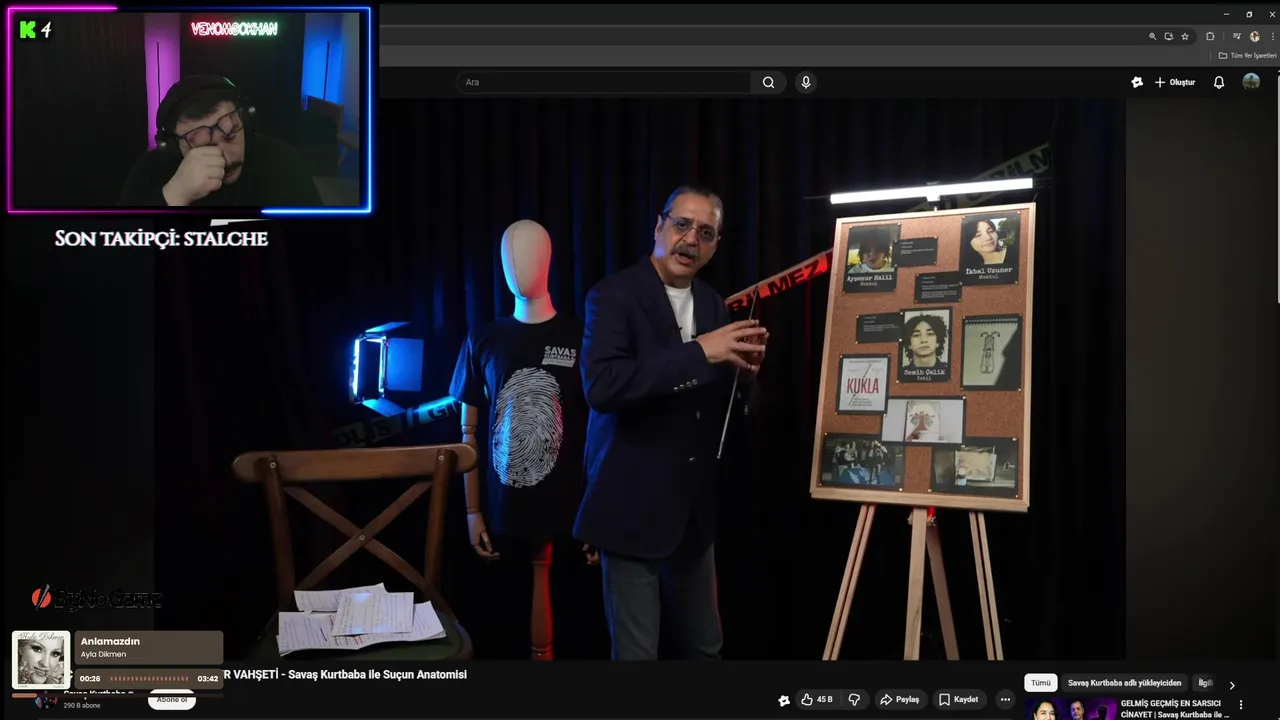Select the İlgili filter chip
This screenshot has height=720, width=1280.
tap(1205, 683)
